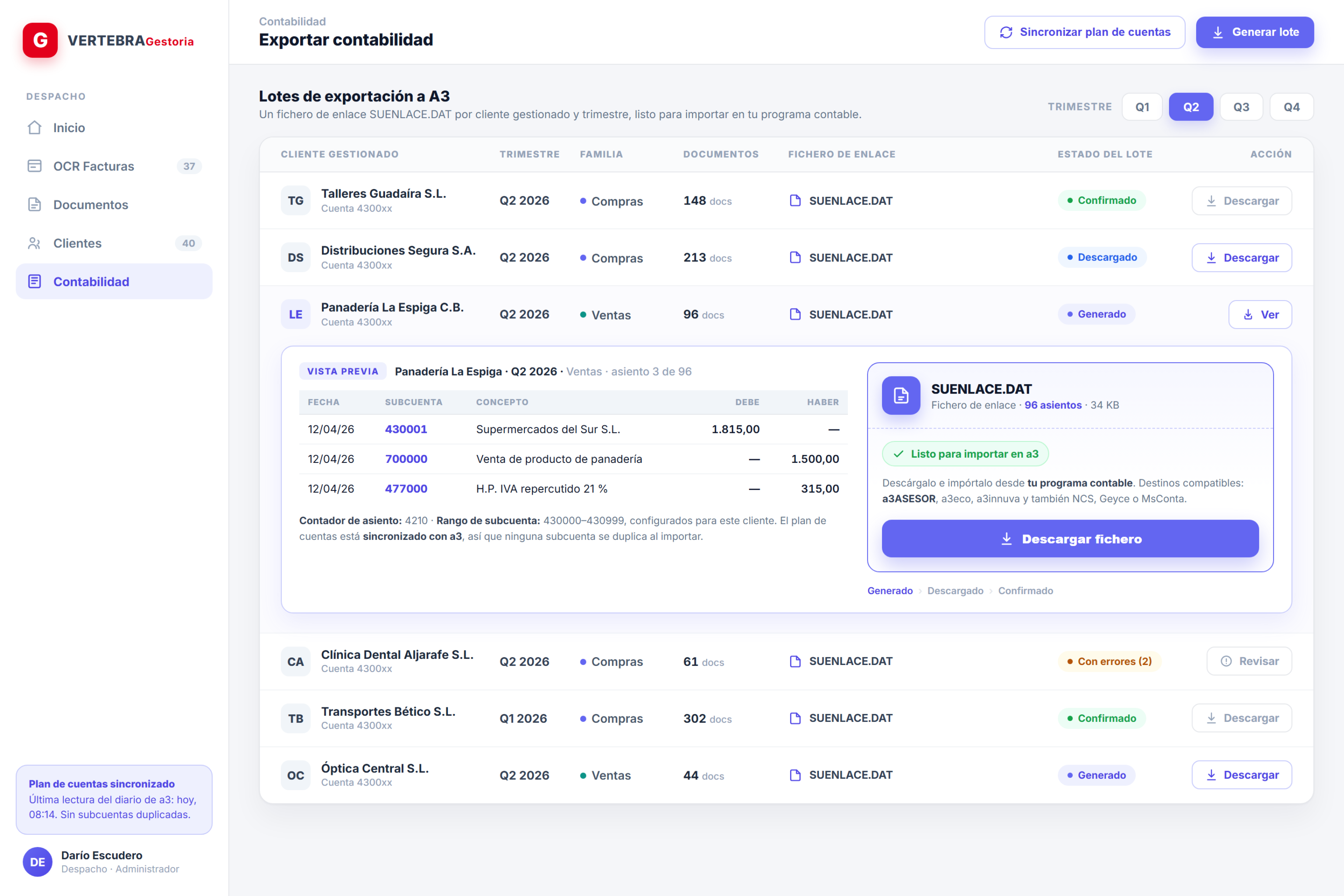
Task: Click the file icon in Óptica Central row
Action: pos(795,775)
